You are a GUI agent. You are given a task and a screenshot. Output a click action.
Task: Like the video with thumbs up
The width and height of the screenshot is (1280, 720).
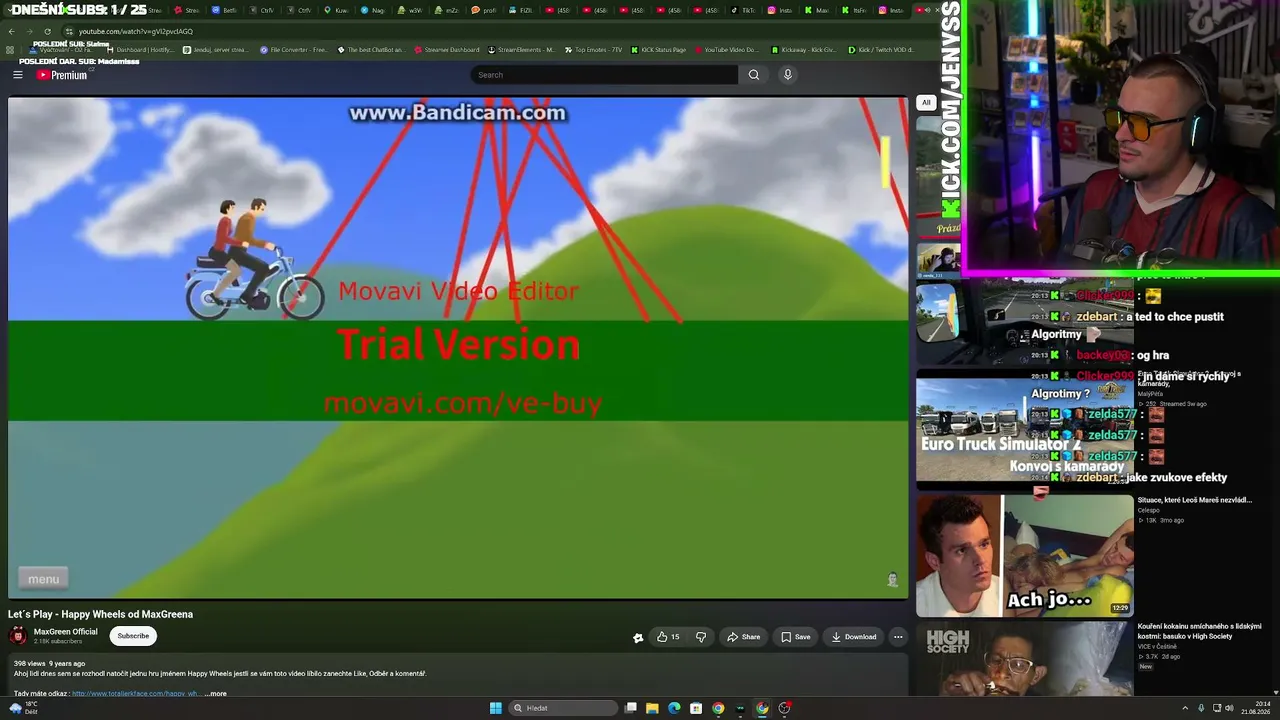click(x=668, y=637)
